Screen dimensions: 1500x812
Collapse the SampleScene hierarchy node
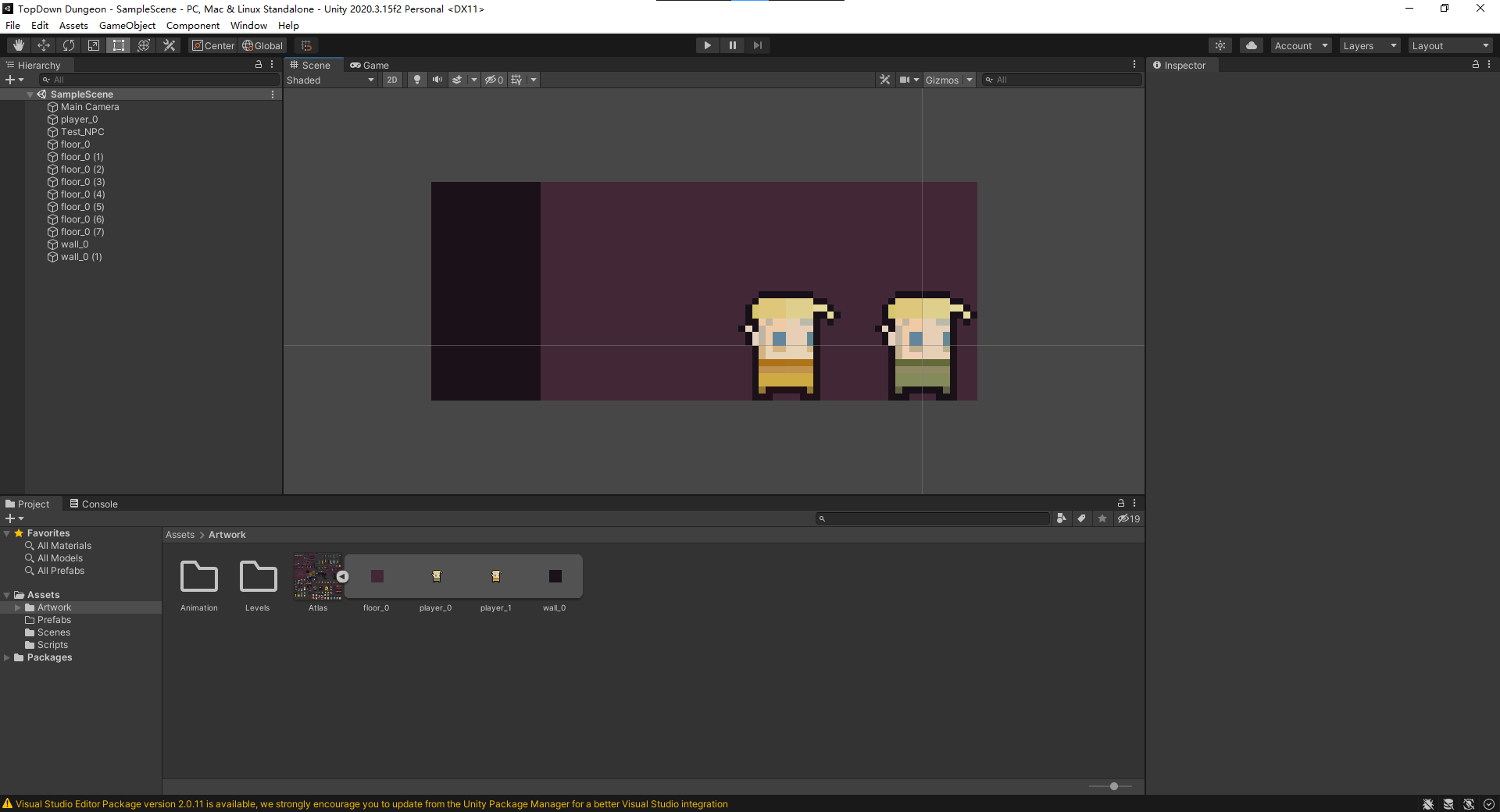point(30,94)
